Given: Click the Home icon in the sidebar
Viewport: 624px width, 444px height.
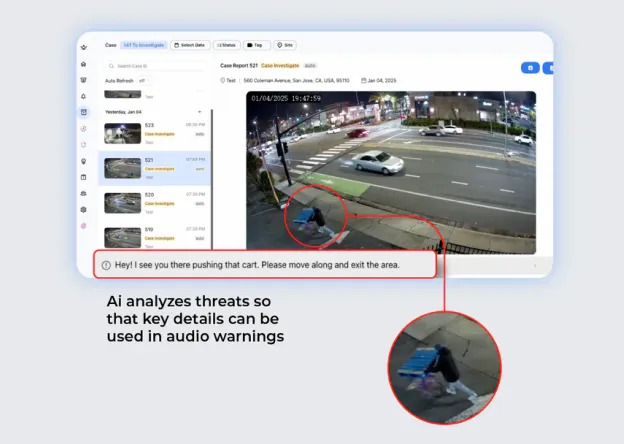Looking at the screenshot, I should point(84,63).
